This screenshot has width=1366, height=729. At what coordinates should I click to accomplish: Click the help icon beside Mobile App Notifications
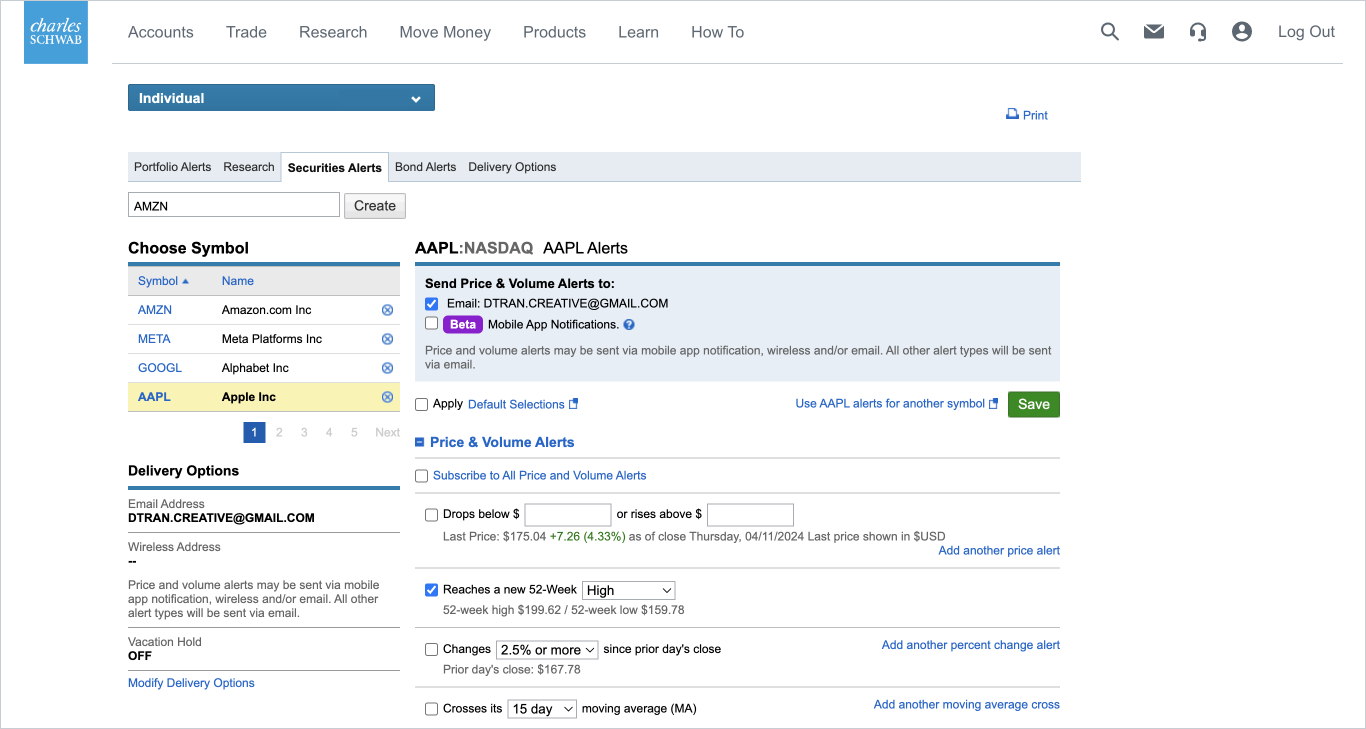(629, 325)
